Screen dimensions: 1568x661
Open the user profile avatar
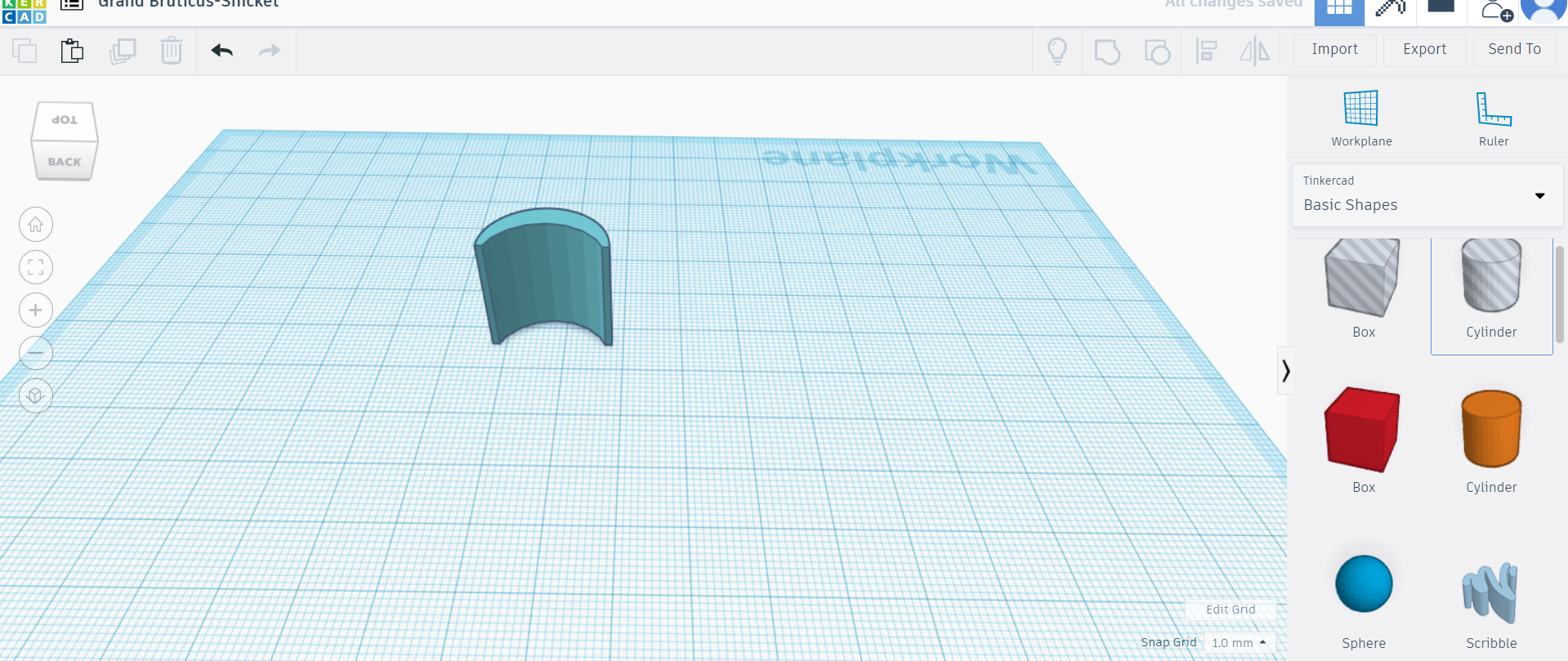pyautogui.click(x=1543, y=10)
